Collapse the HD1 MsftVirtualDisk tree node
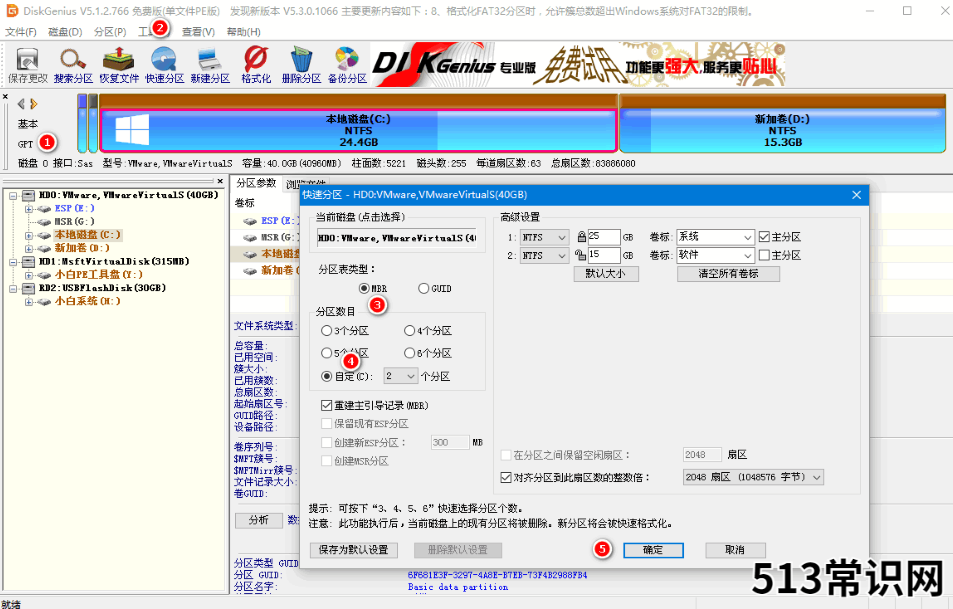This screenshot has height=609, width=953. pos(13,262)
